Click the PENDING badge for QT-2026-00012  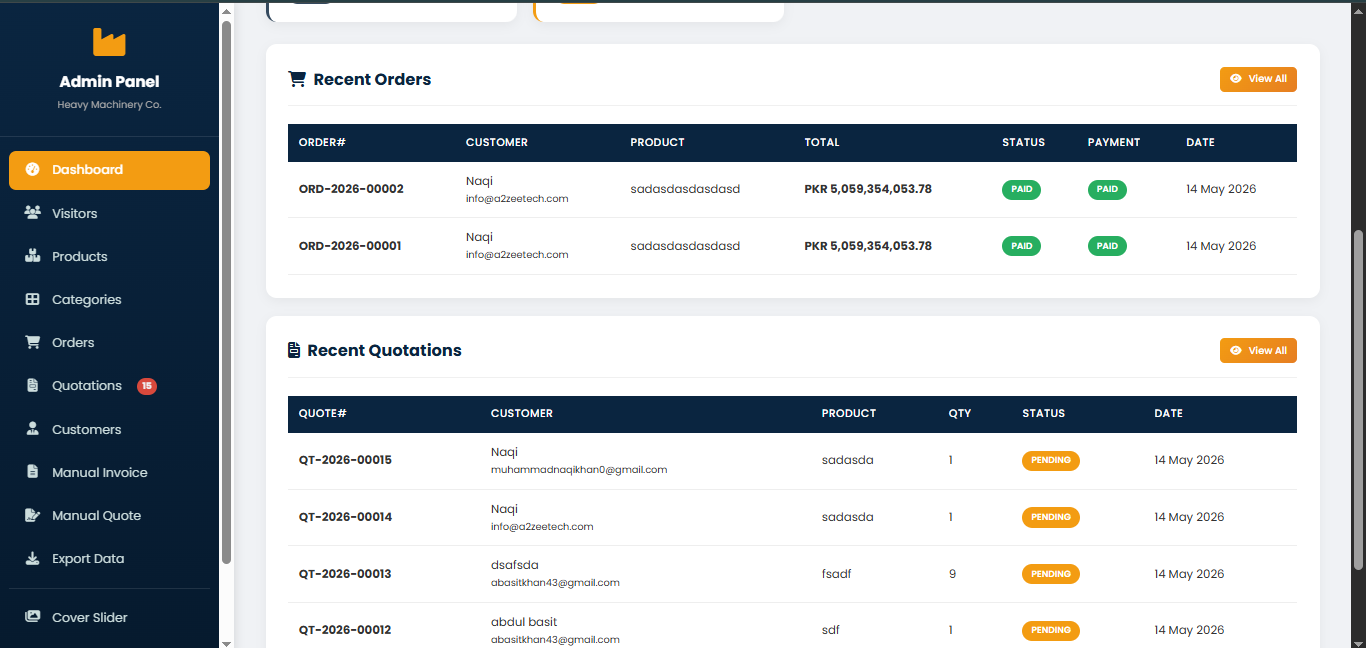(1051, 630)
